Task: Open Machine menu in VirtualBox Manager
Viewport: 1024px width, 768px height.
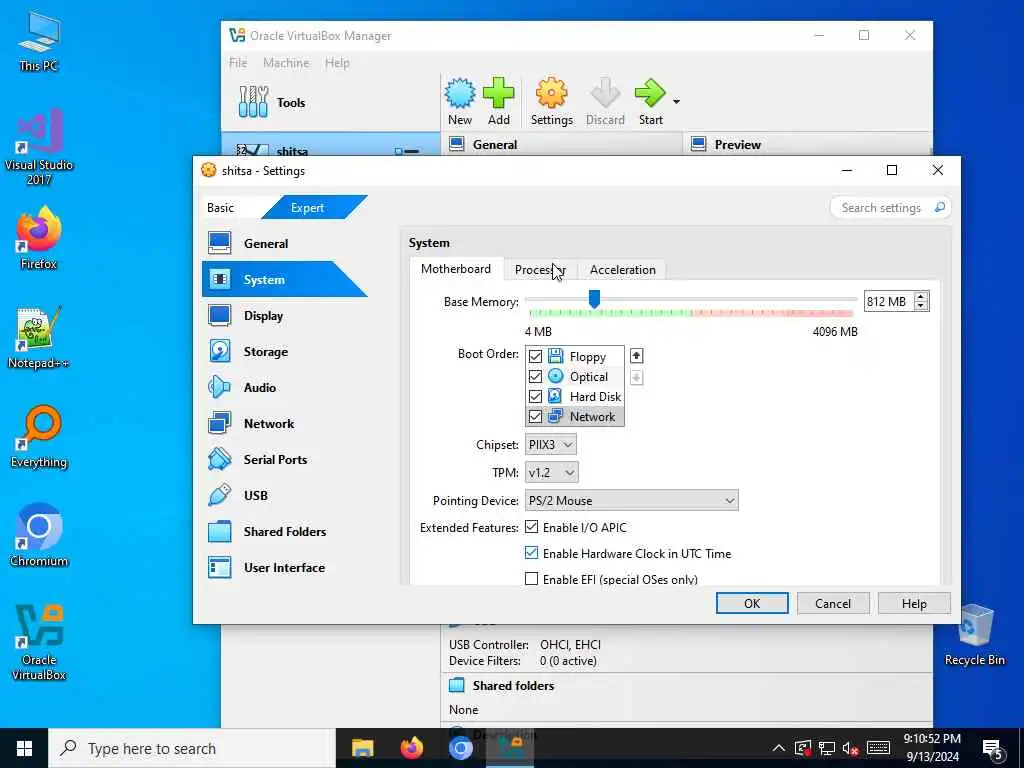Action: [x=286, y=63]
